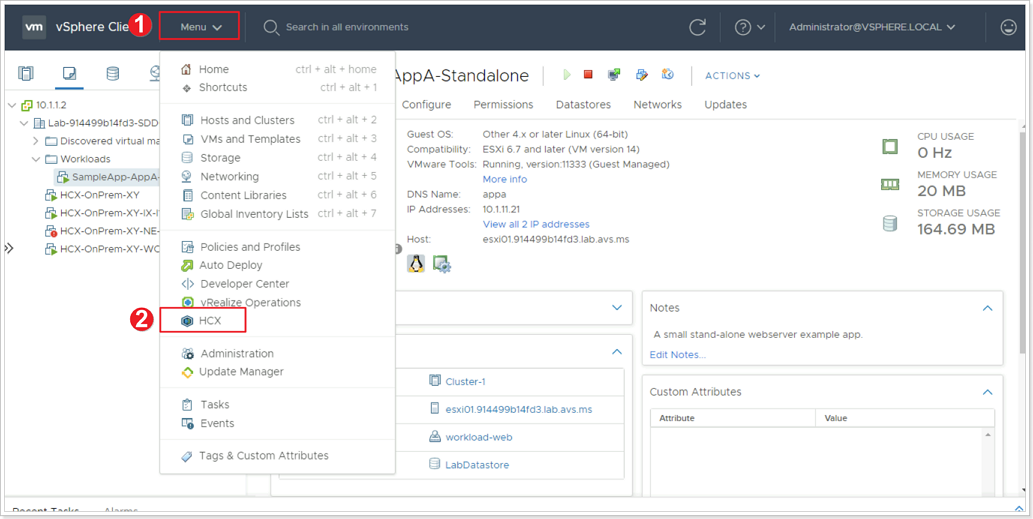
Task: Switch to the Permissions tab
Action: coord(503,105)
